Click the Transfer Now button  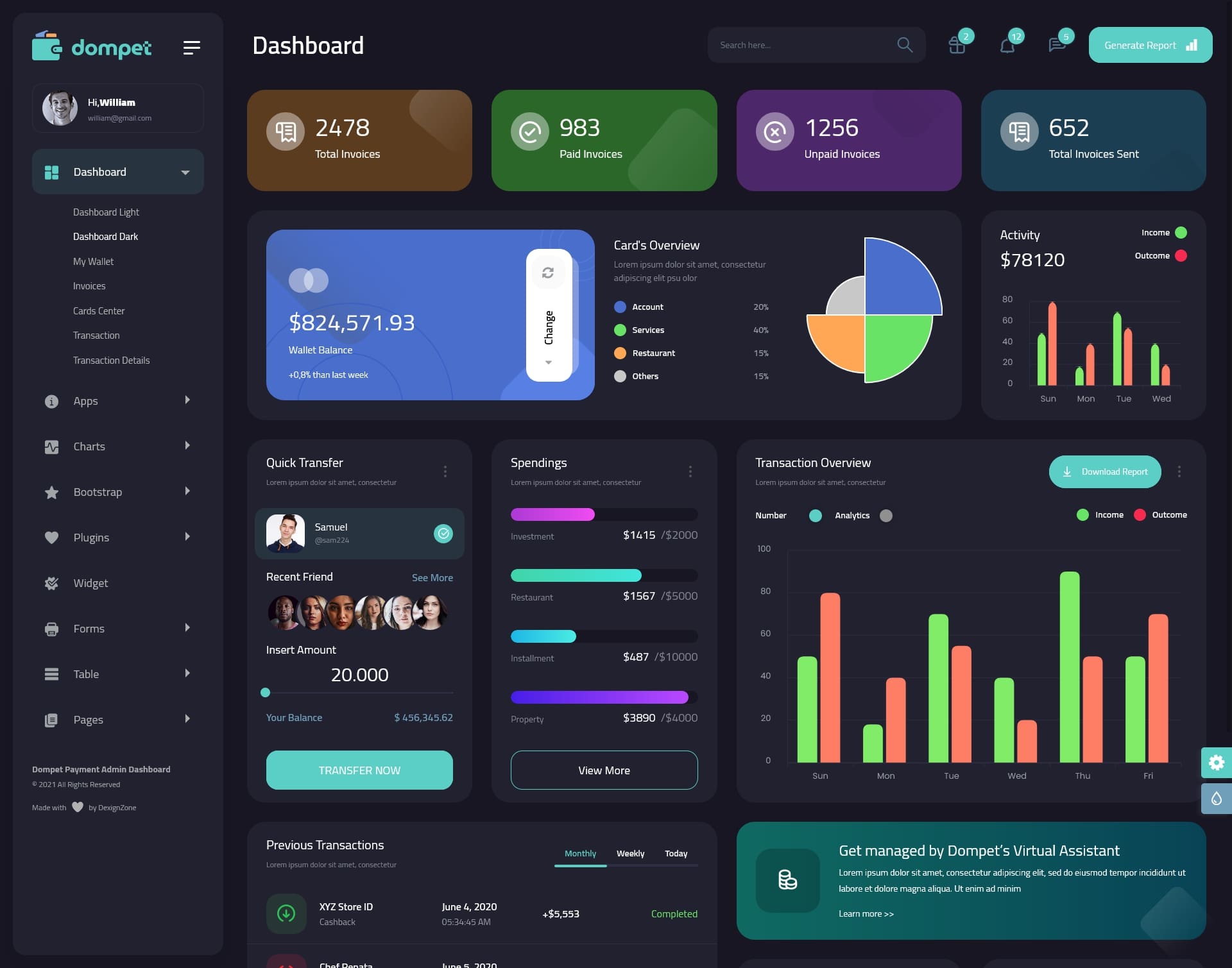359,770
